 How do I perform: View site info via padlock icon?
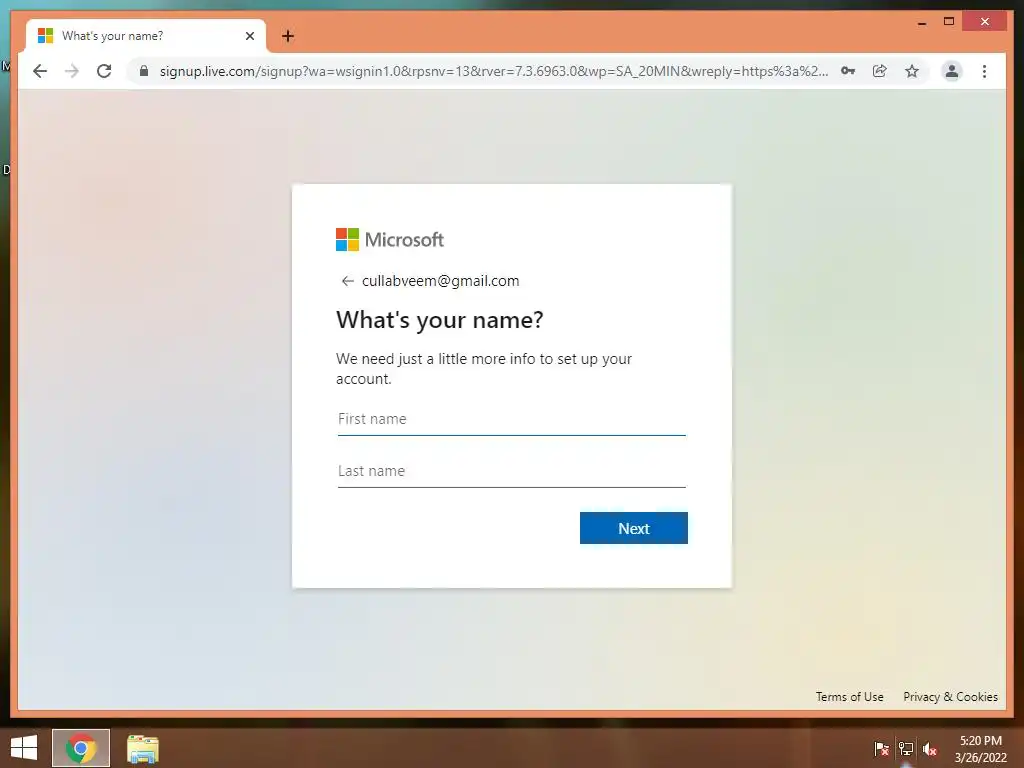(144, 71)
